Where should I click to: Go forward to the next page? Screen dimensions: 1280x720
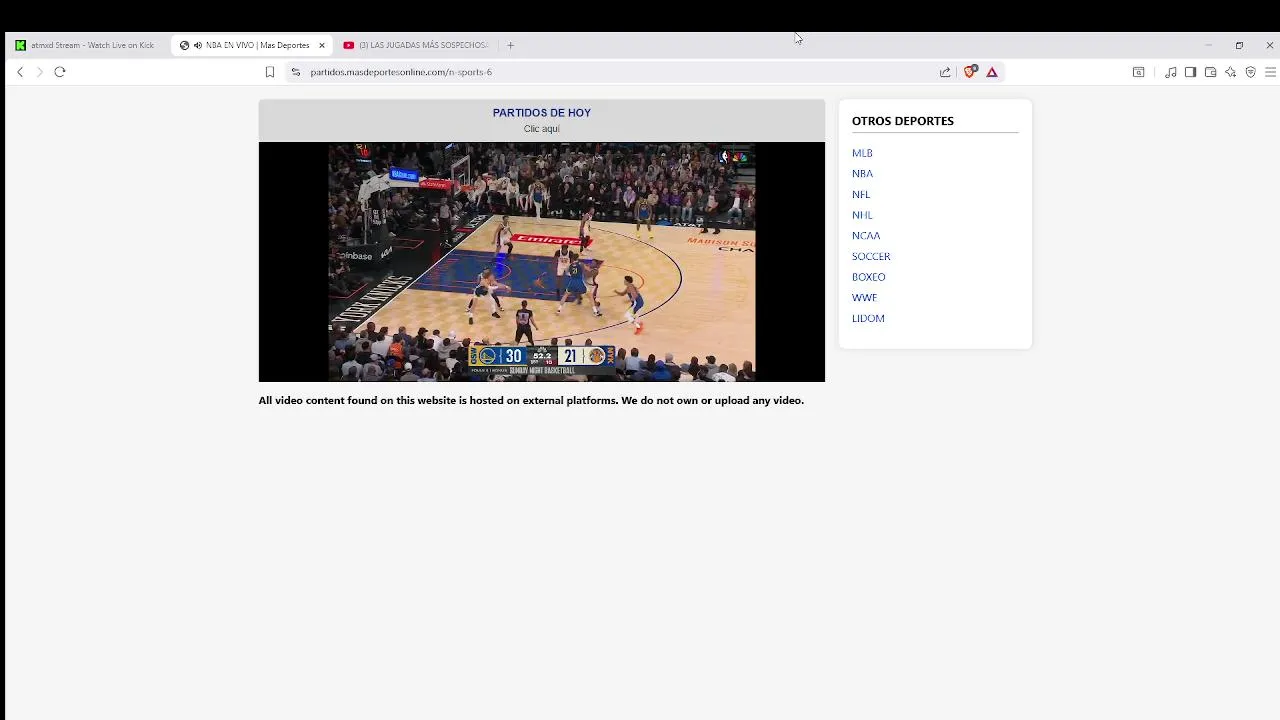click(40, 72)
